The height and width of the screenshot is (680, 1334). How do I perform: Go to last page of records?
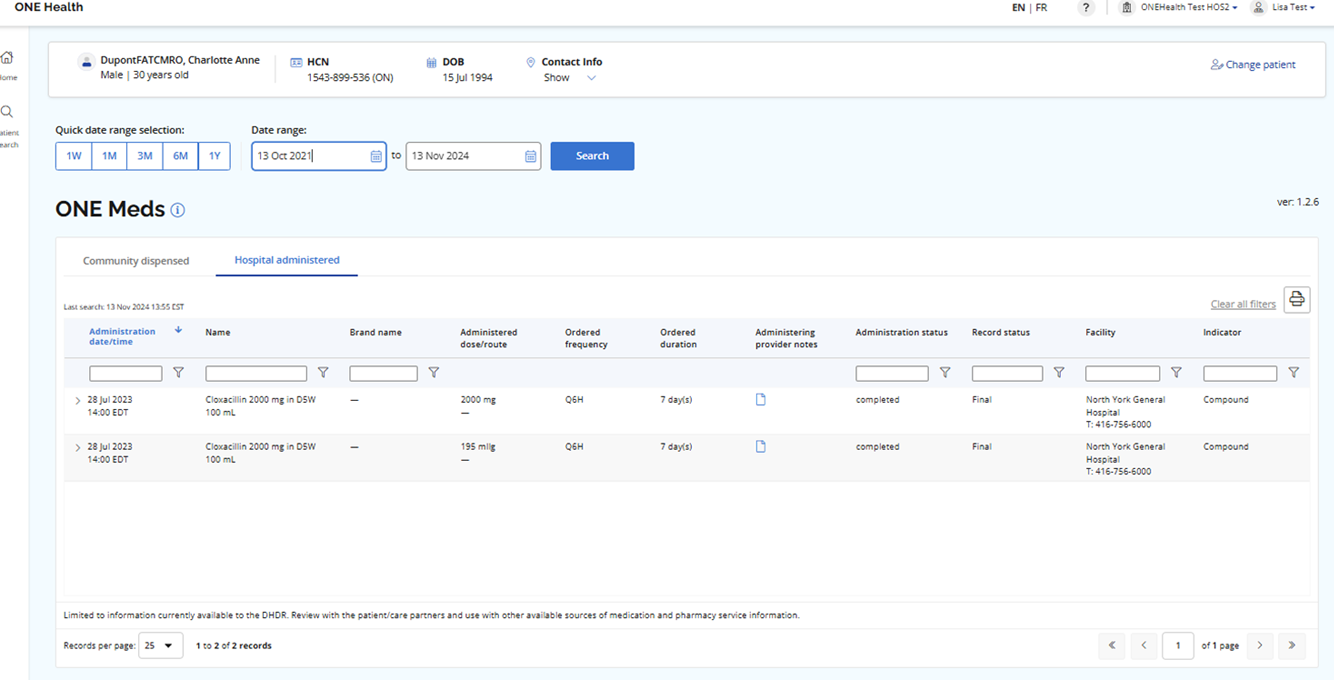pos(1292,646)
